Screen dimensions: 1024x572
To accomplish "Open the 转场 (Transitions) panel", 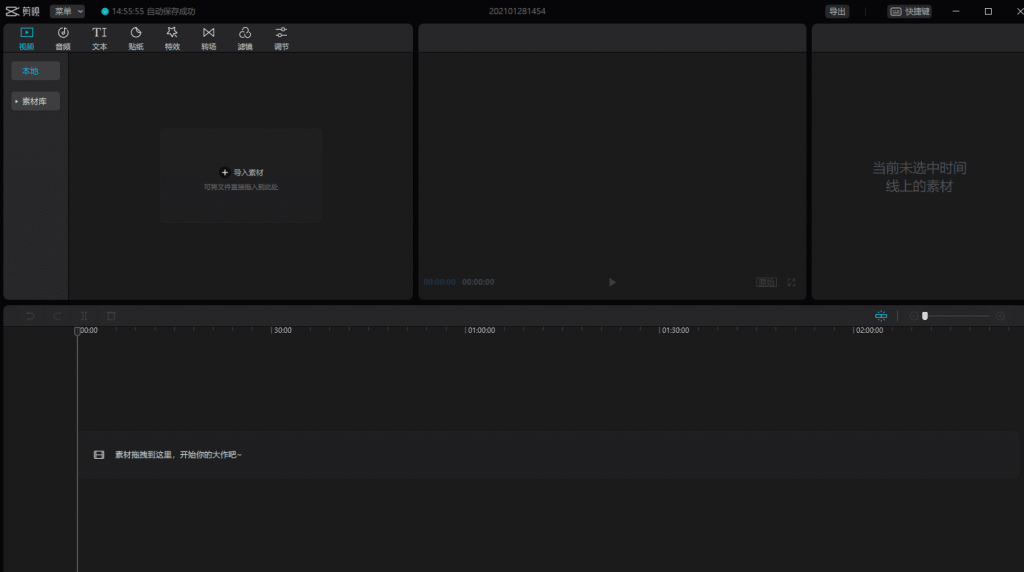I will (x=208, y=38).
